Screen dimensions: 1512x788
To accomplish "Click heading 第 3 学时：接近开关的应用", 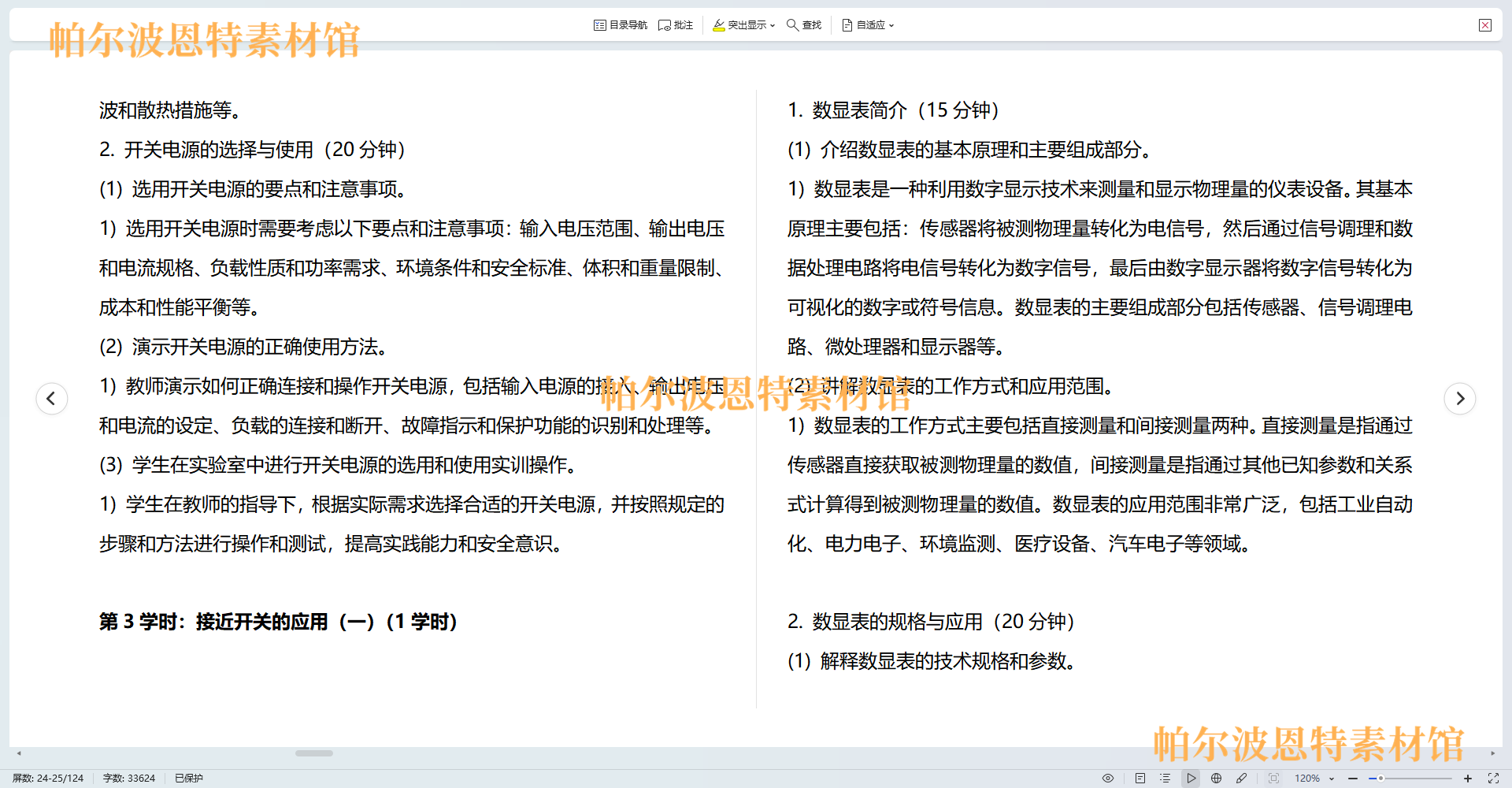I will pos(278,622).
